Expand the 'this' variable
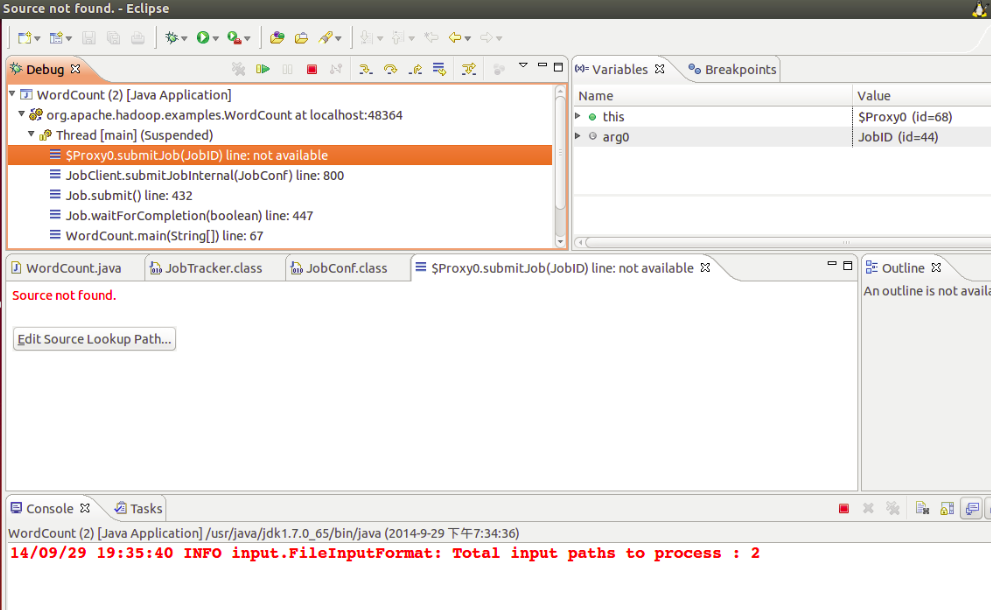The height and width of the screenshot is (610, 991). pos(578,116)
